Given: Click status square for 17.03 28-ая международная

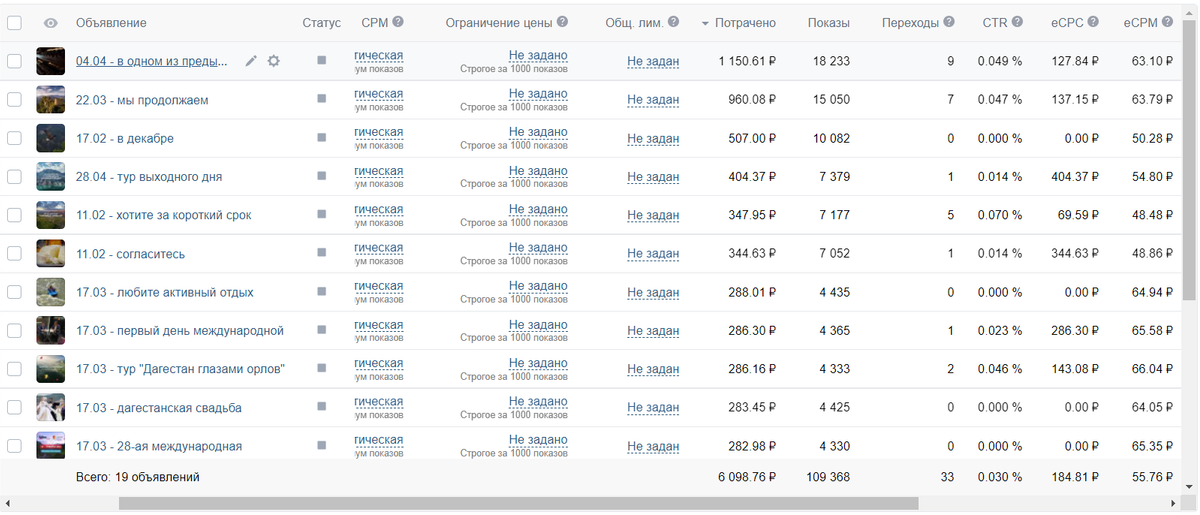Looking at the screenshot, I should [321, 446].
